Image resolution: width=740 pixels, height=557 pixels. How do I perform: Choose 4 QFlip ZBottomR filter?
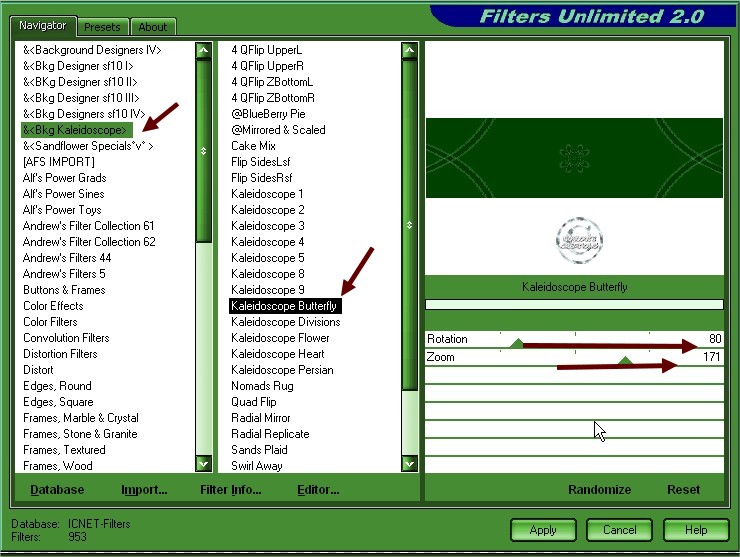(x=273, y=98)
